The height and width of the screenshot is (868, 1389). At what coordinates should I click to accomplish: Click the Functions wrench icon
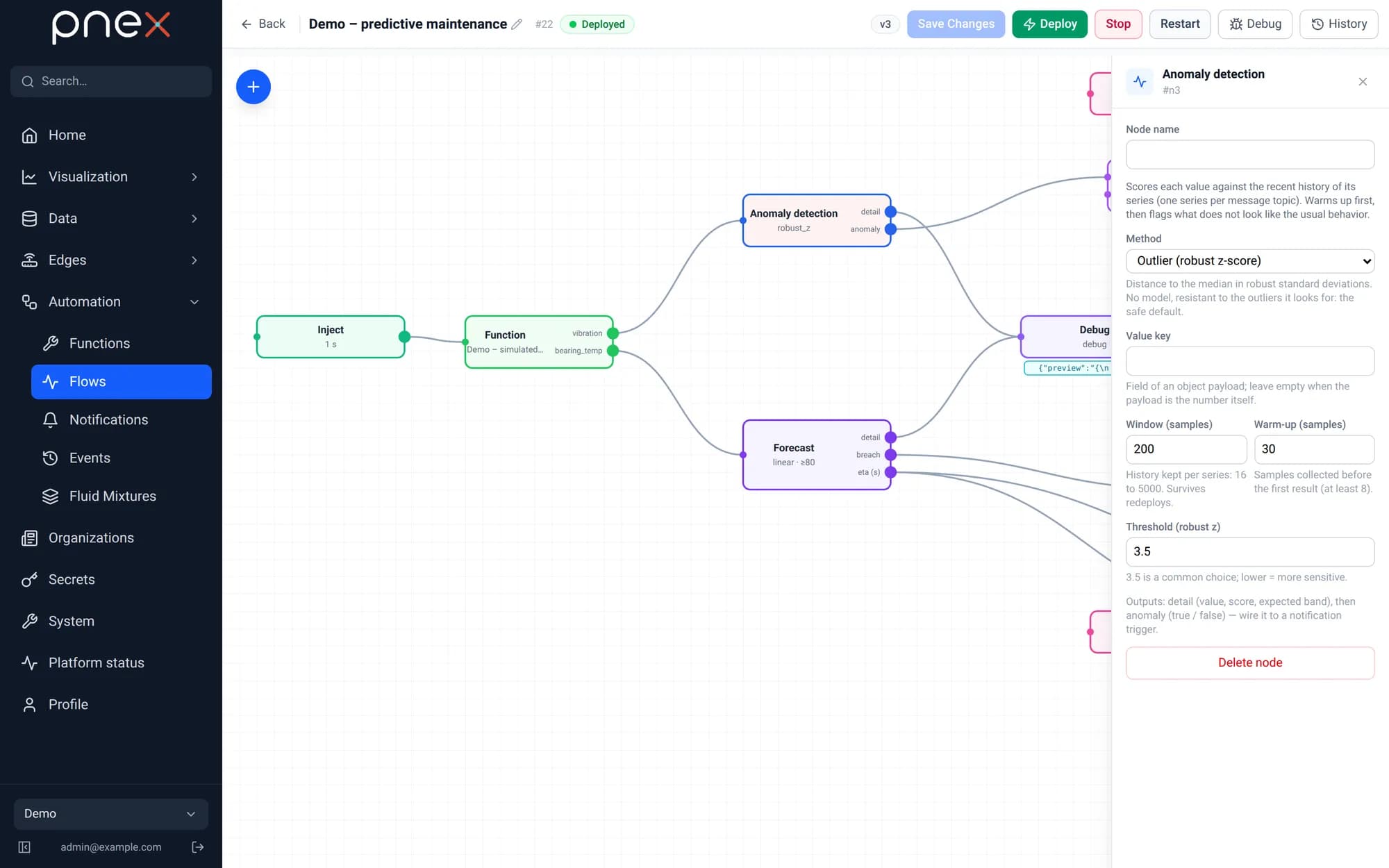click(50, 344)
